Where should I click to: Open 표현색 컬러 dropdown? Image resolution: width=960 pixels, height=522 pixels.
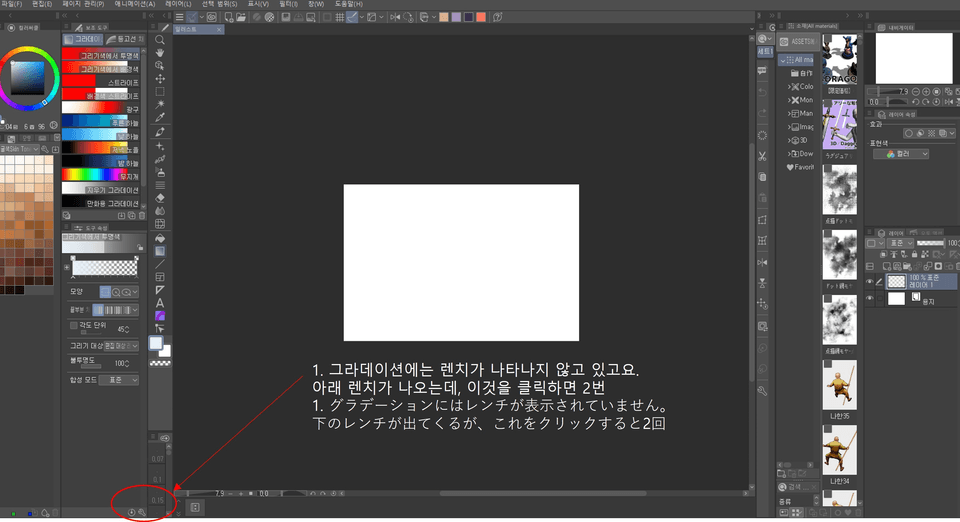click(x=901, y=154)
